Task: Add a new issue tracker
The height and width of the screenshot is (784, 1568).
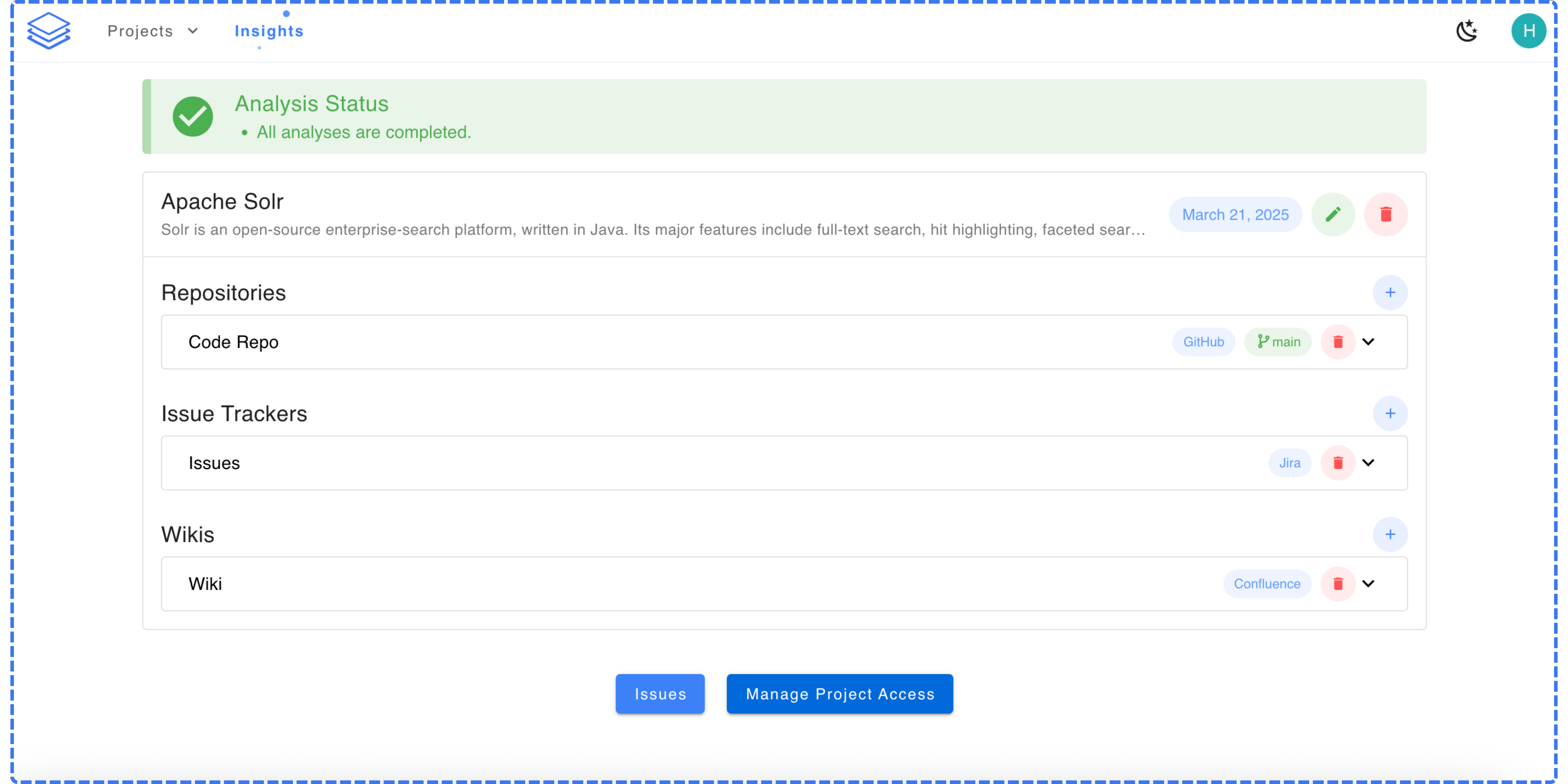Action: coord(1390,413)
